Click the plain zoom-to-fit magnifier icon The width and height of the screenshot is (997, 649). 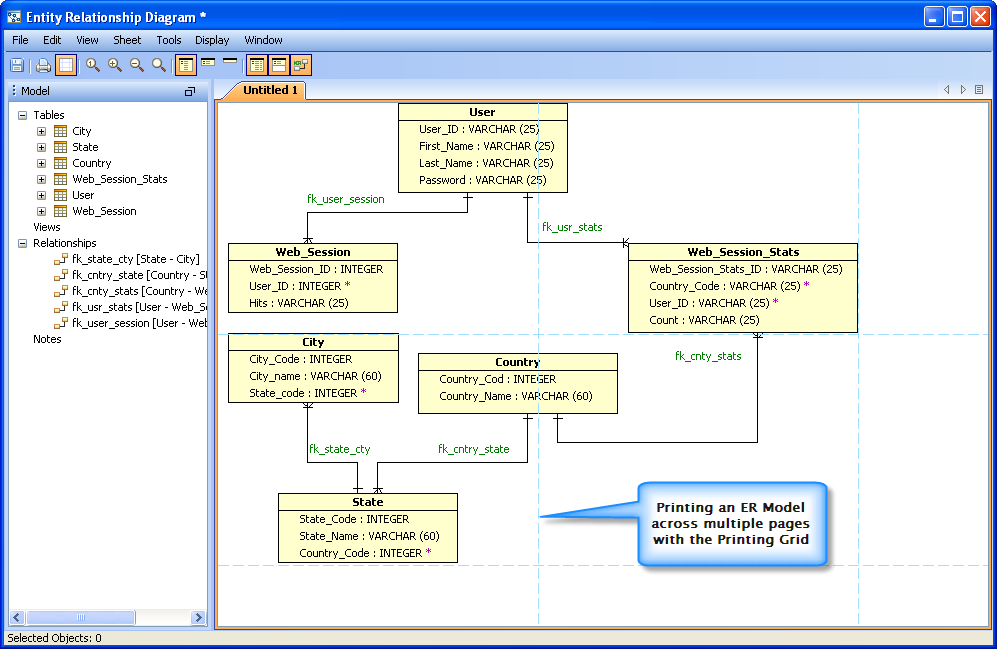tap(159, 65)
